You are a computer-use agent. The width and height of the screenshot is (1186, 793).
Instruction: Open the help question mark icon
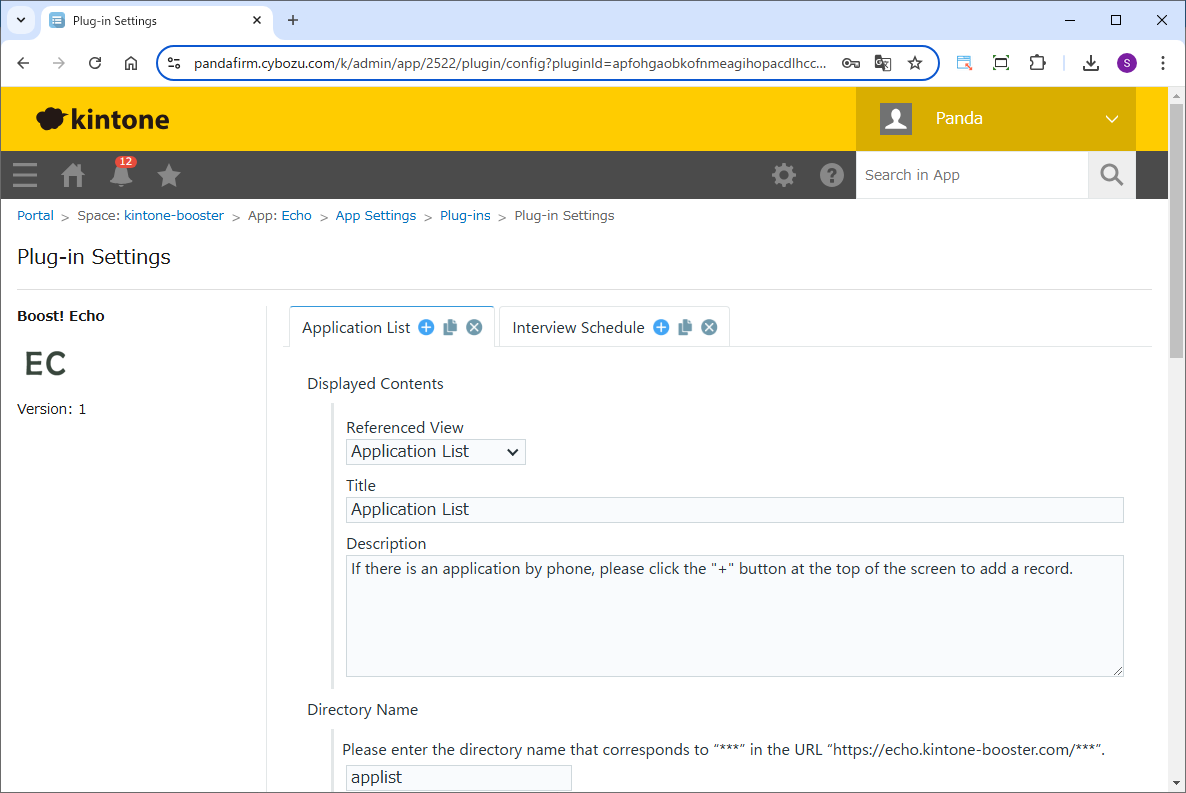[832, 175]
